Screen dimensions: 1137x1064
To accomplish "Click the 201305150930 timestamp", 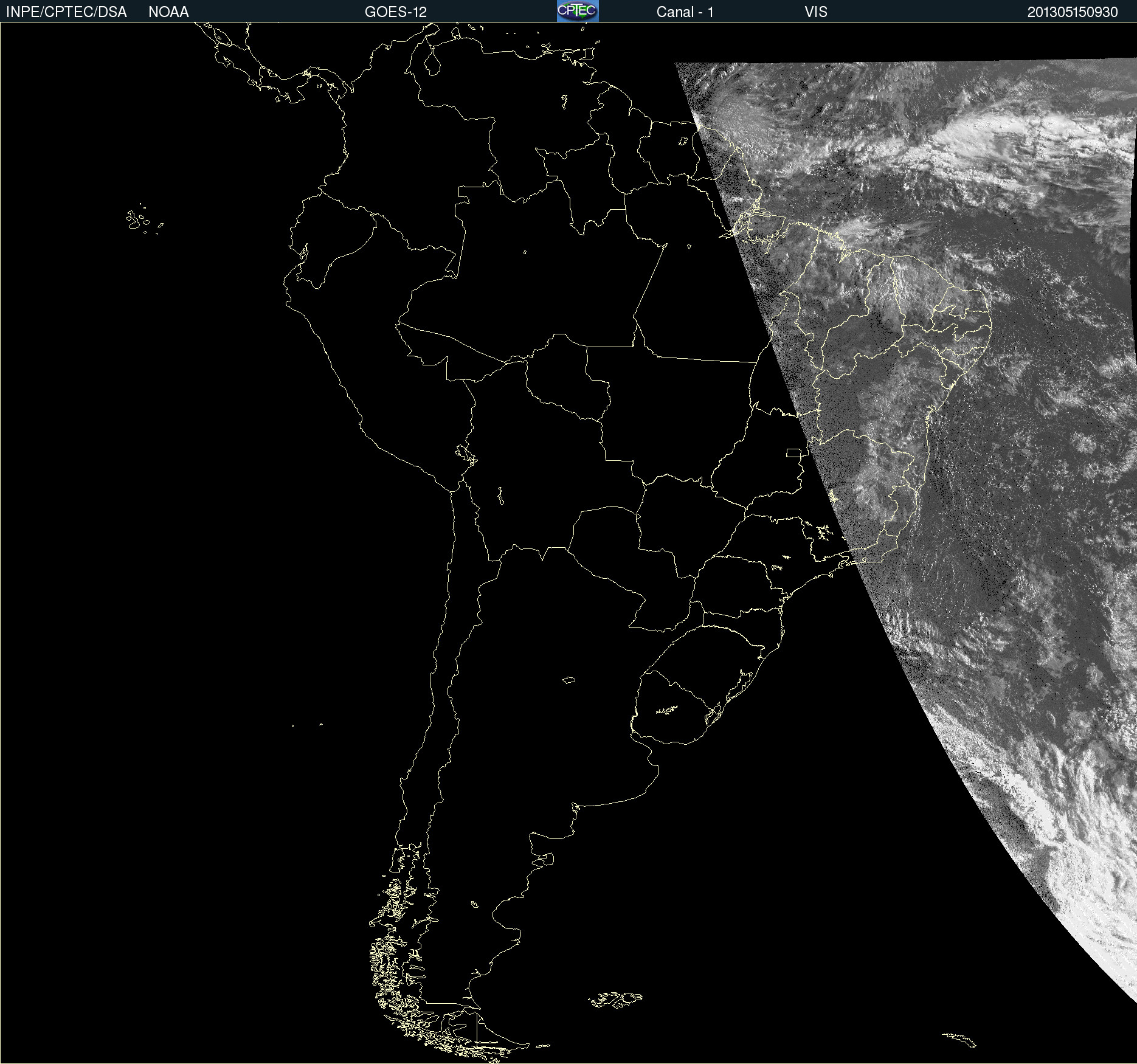I will click(1073, 12).
